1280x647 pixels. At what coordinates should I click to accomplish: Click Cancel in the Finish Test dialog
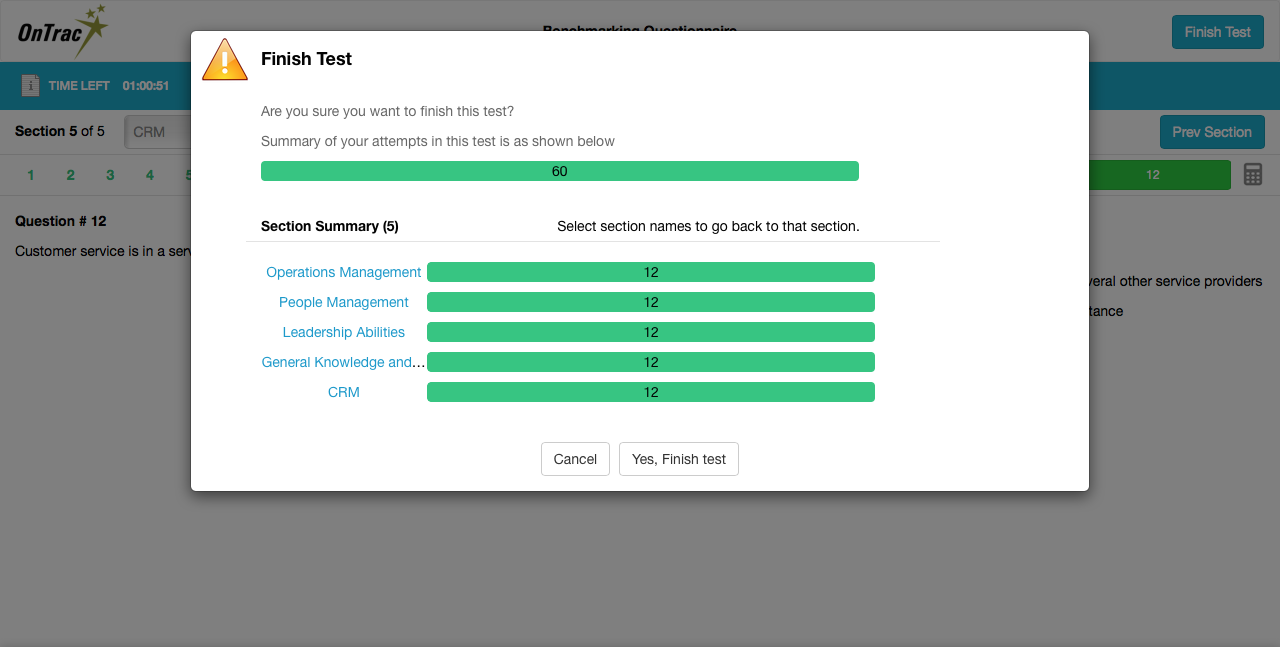[575, 459]
